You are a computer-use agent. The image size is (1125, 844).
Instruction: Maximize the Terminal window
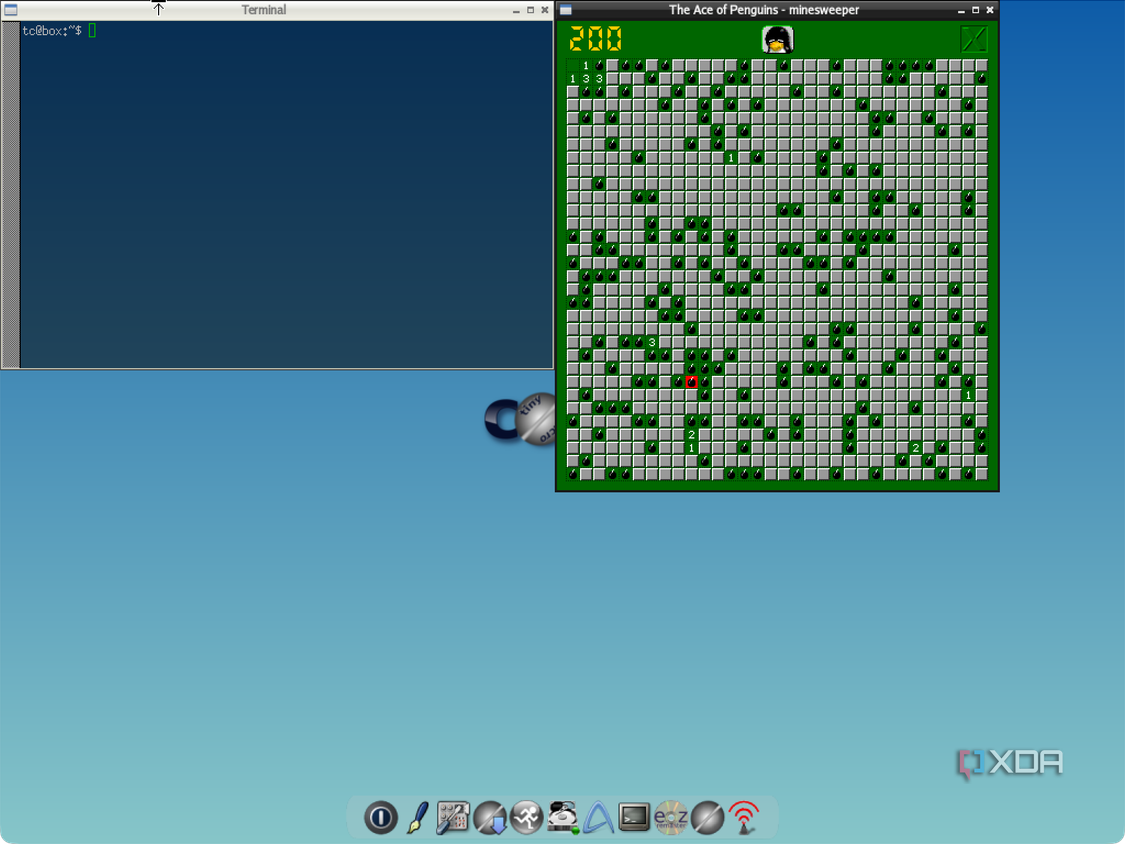click(530, 10)
